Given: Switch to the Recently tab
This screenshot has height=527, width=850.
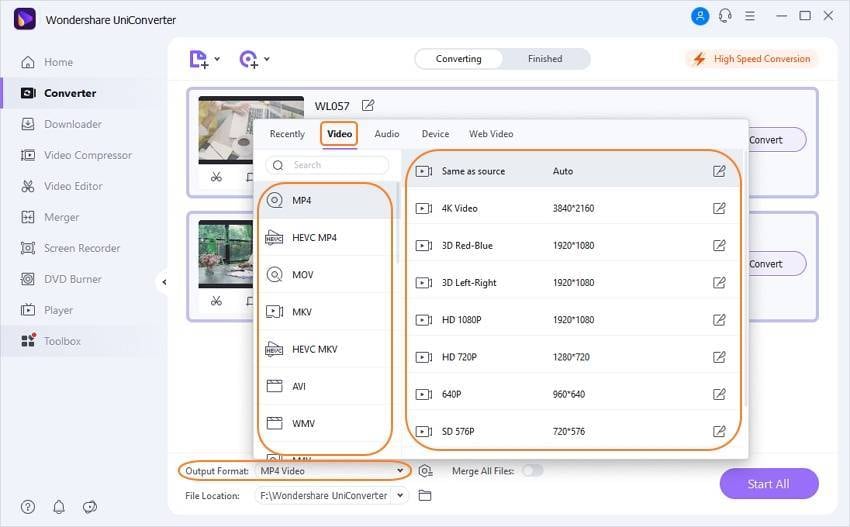Looking at the screenshot, I should click(287, 134).
